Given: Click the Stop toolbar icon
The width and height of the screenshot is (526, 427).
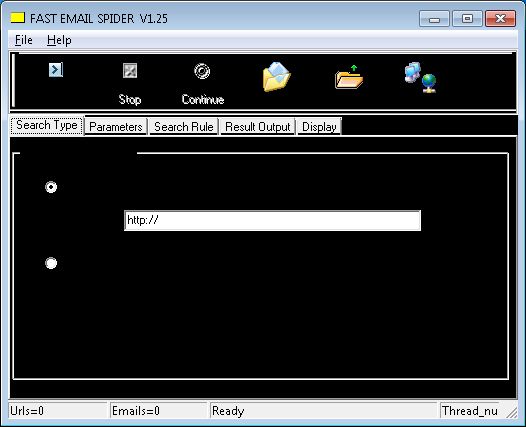Looking at the screenshot, I should 130,71.
